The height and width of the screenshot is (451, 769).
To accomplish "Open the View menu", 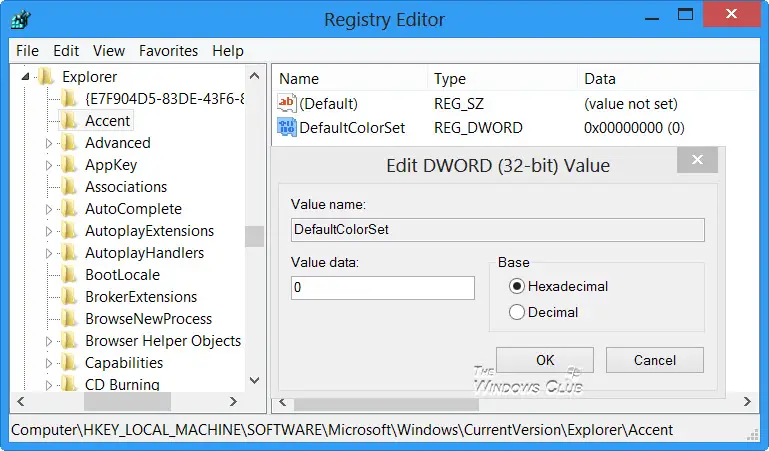I will click(x=109, y=51).
